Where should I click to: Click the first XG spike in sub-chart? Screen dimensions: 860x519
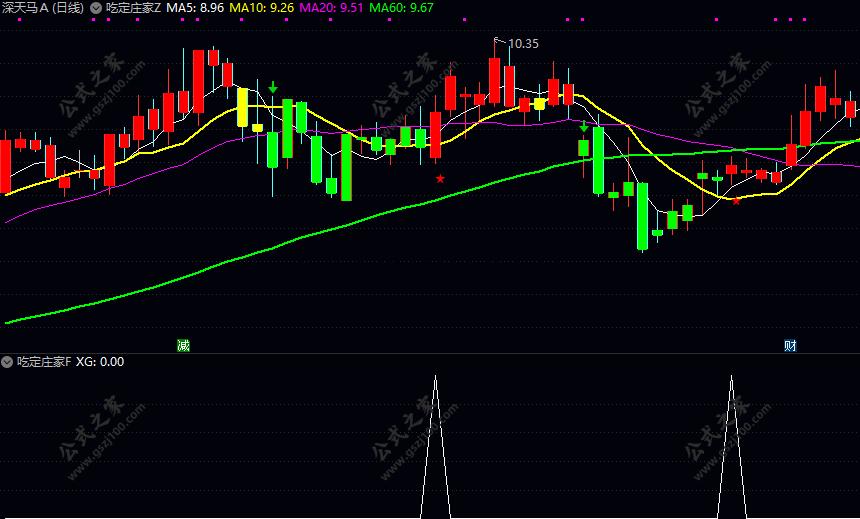click(435, 445)
